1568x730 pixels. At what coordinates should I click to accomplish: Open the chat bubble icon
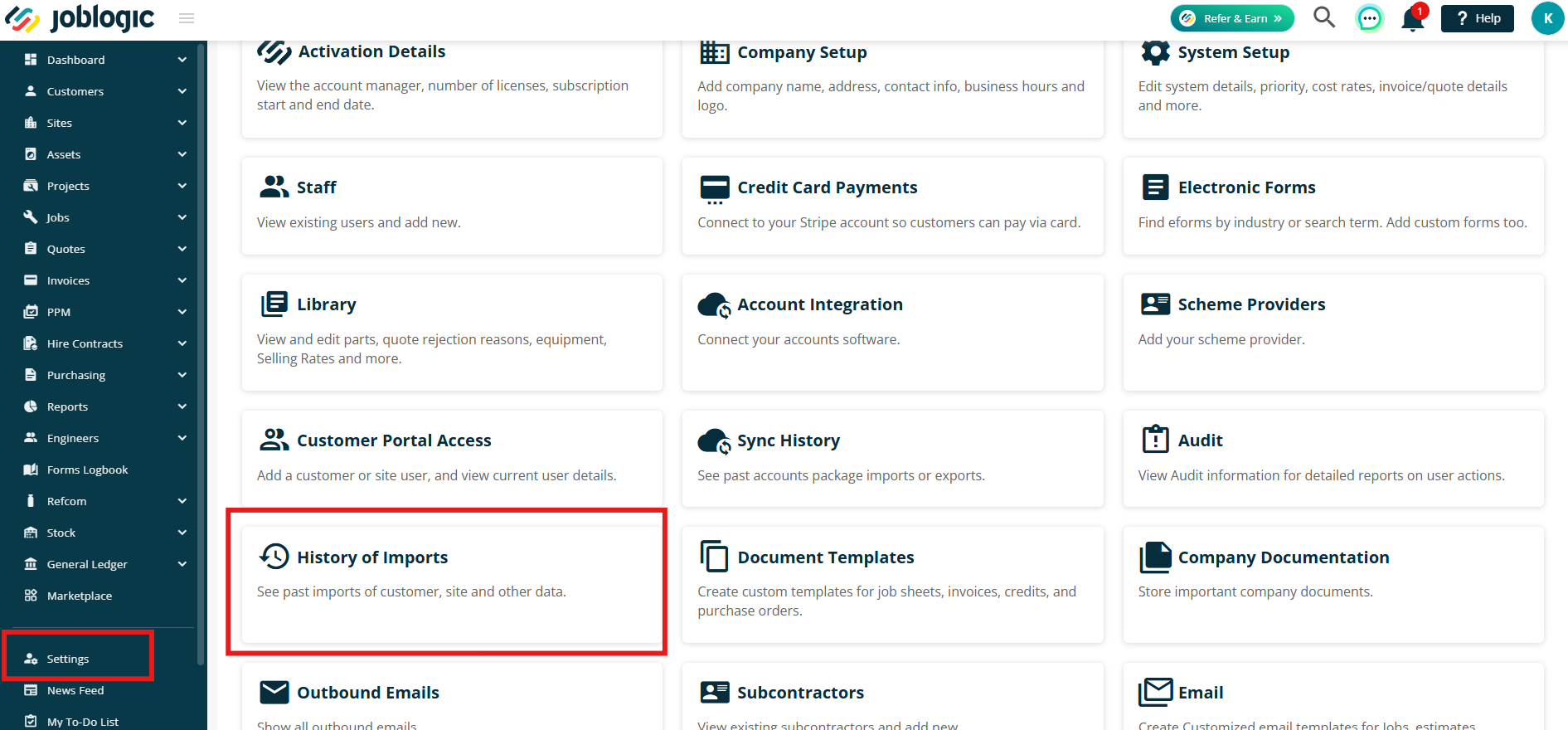[x=1369, y=18]
